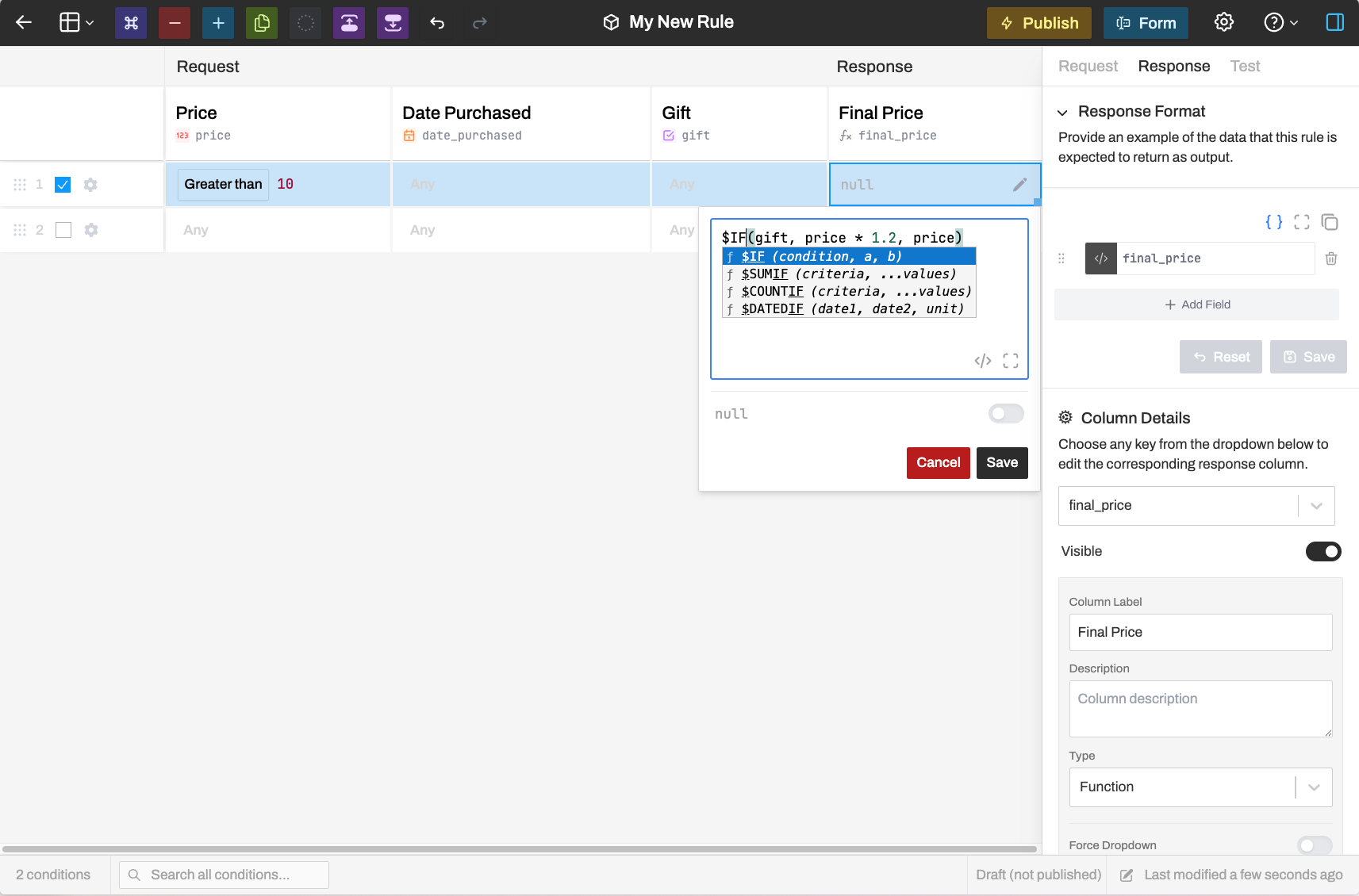Collapse the Response Format section
Screen dimensions: 1359x896
1062,113
